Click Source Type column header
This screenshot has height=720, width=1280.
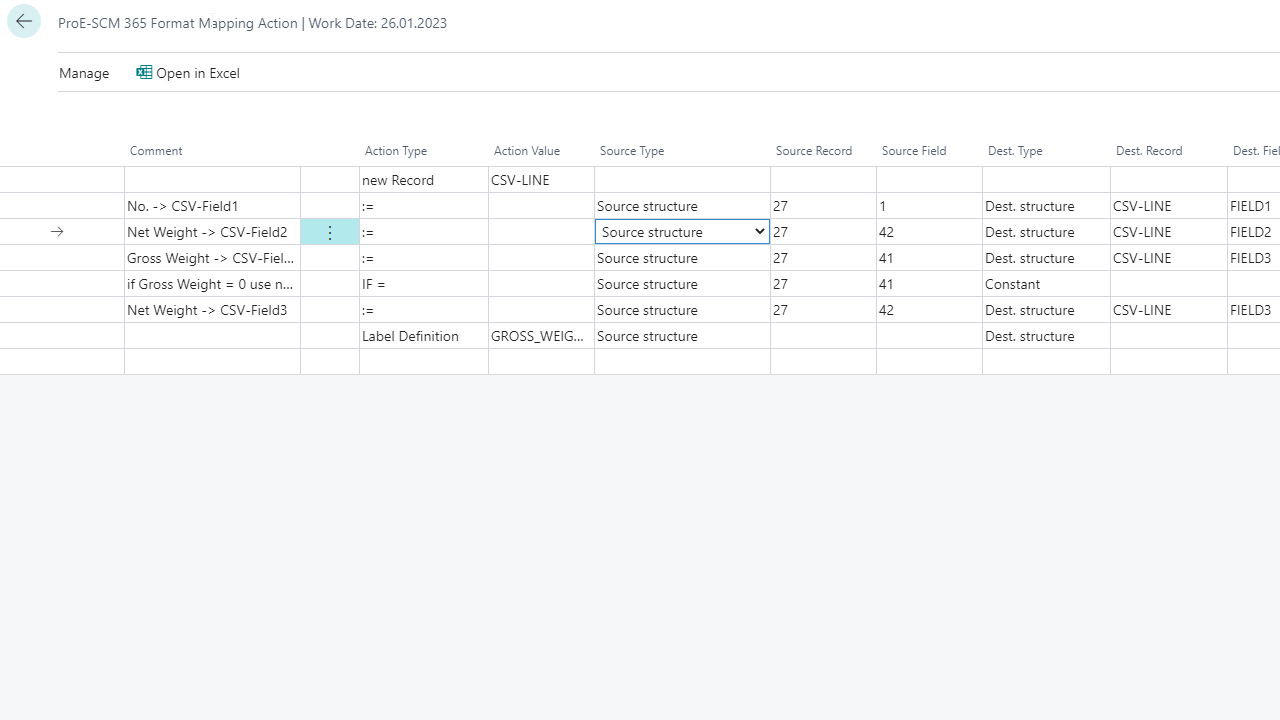(632, 151)
